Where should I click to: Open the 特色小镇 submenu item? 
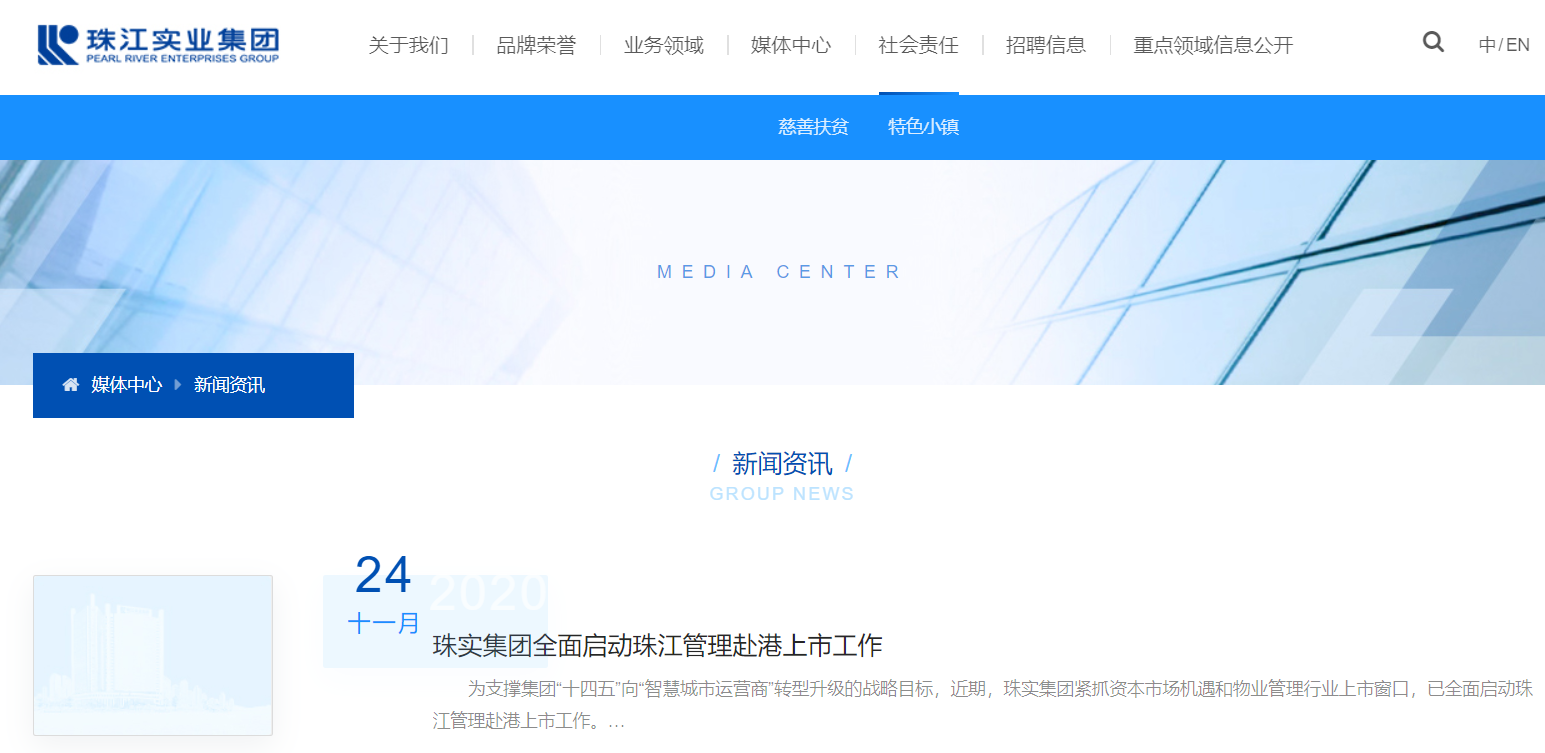point(922,127)
